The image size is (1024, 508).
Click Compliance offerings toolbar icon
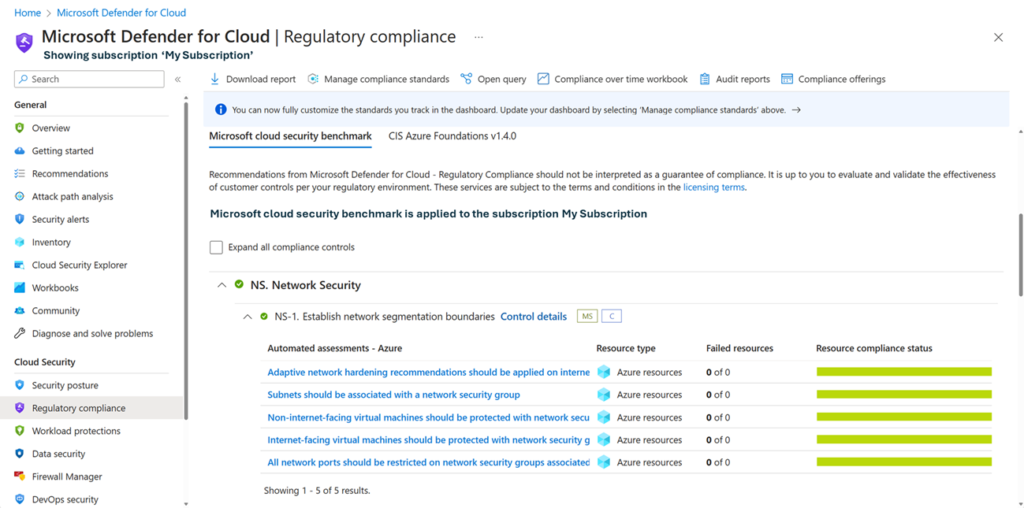pos(787,79)
